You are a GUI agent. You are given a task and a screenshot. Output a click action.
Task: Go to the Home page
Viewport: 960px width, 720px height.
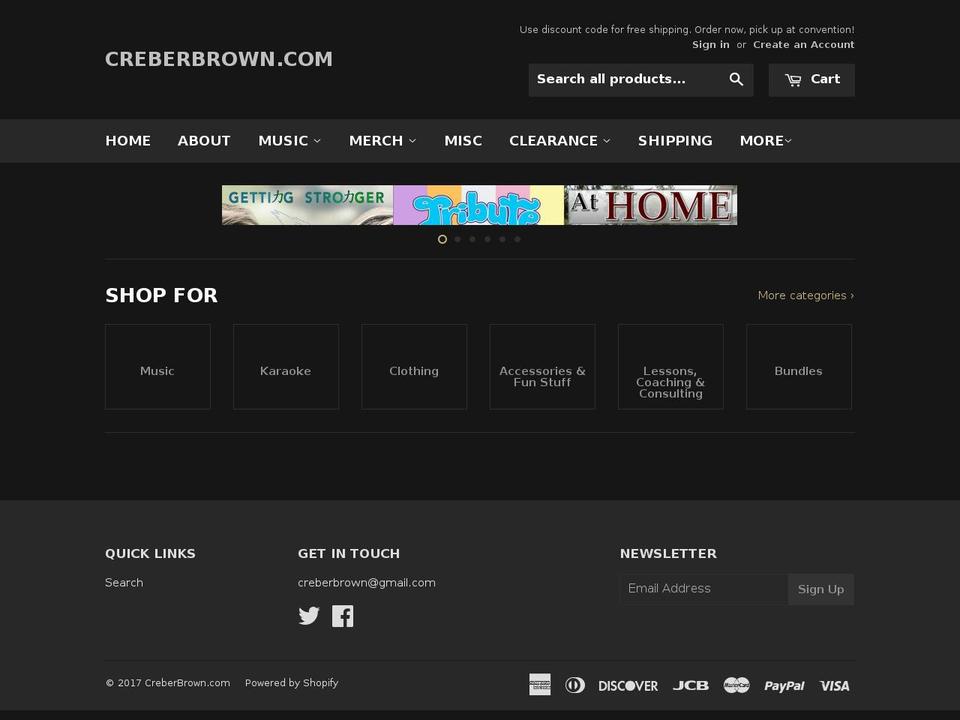(128, 141)
